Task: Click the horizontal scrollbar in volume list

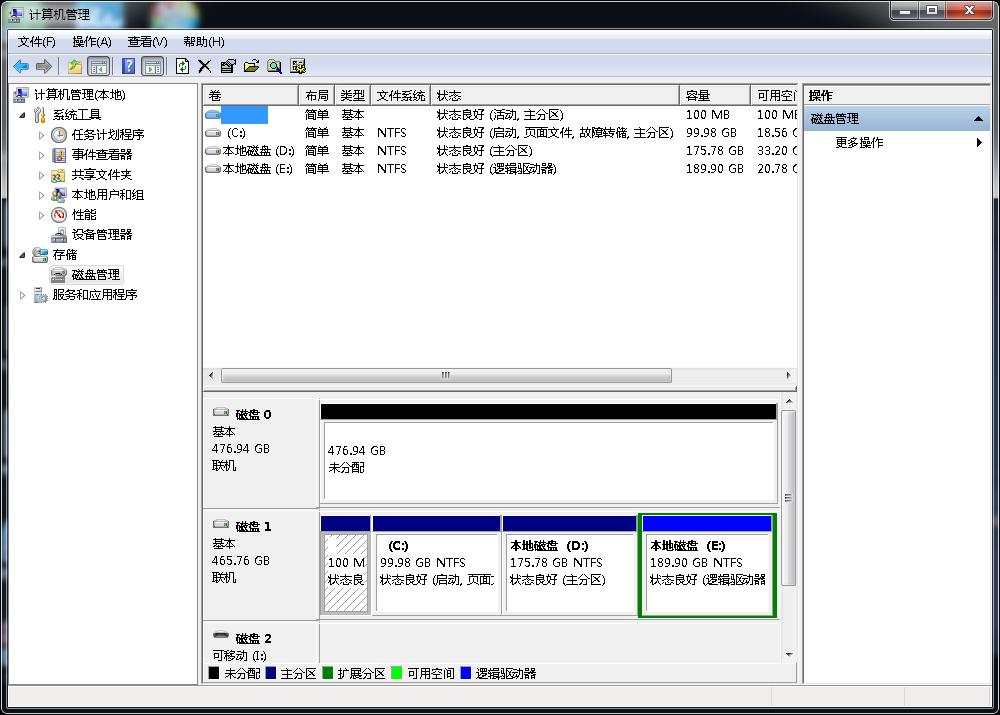Action: (x=445, y=376)
